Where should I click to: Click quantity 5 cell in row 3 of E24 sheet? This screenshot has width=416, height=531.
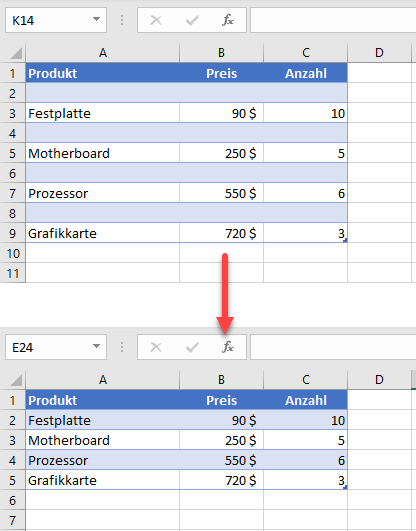coord(306,440)
